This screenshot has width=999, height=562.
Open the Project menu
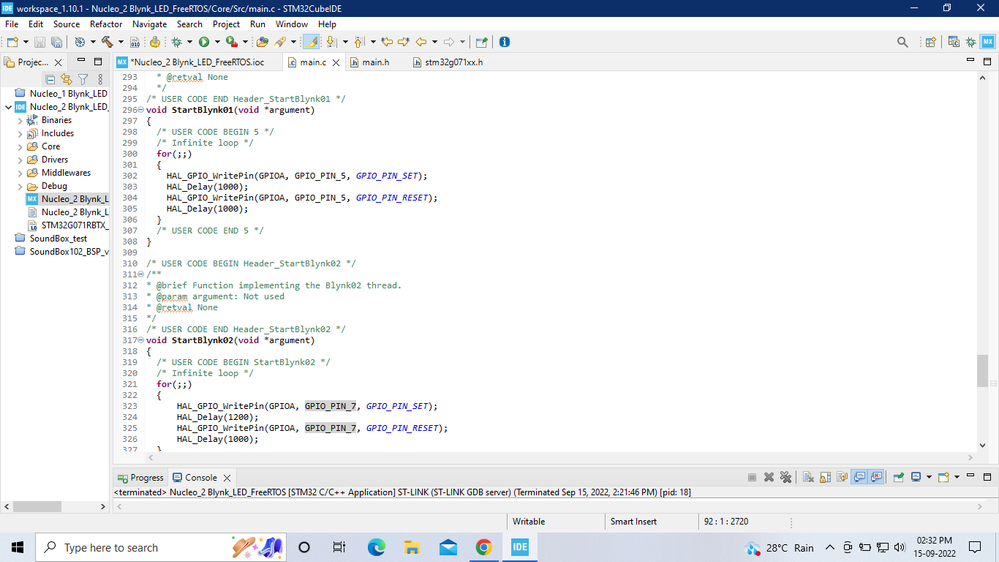226,24
